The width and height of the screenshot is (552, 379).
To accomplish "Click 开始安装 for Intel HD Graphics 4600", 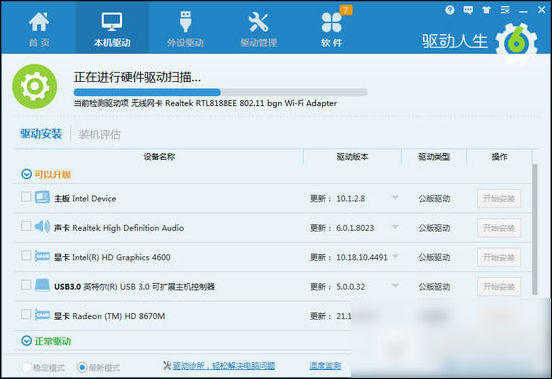I will tap(499, 257).
